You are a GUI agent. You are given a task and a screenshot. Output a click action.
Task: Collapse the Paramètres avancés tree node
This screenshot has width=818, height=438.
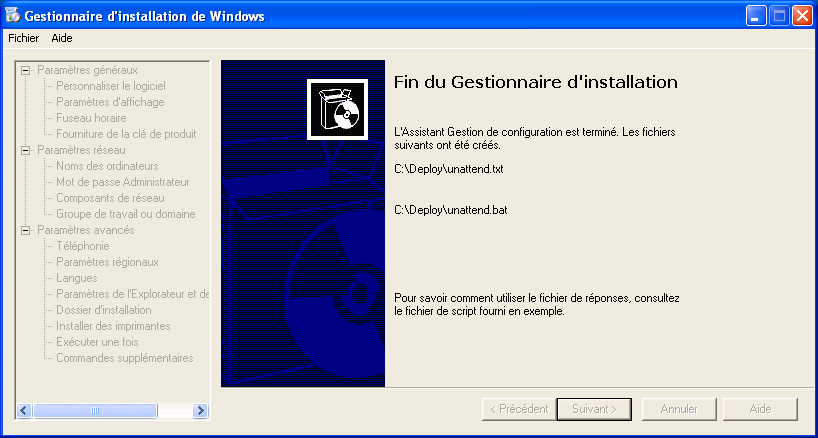pyautogui.click(x=25, y=230)
